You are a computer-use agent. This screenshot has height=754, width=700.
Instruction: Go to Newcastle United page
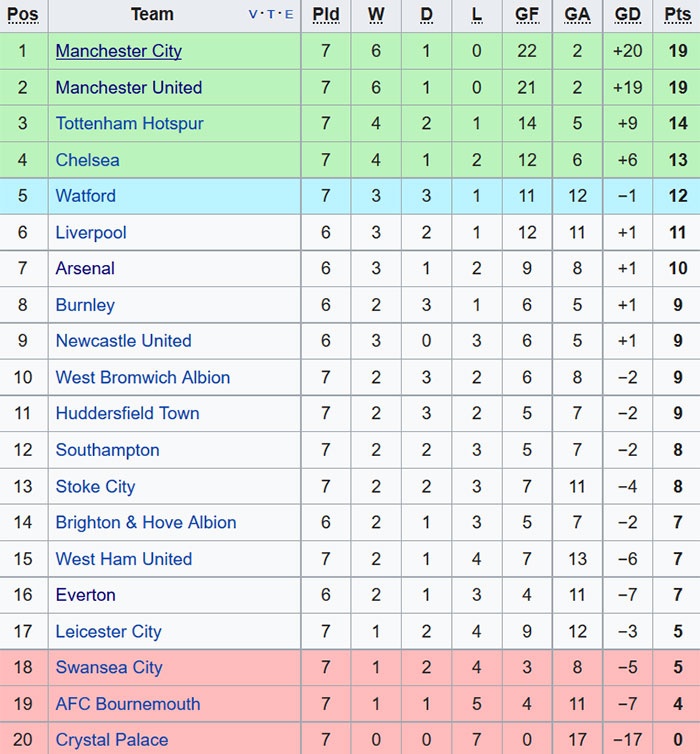(x=123, y=341)
